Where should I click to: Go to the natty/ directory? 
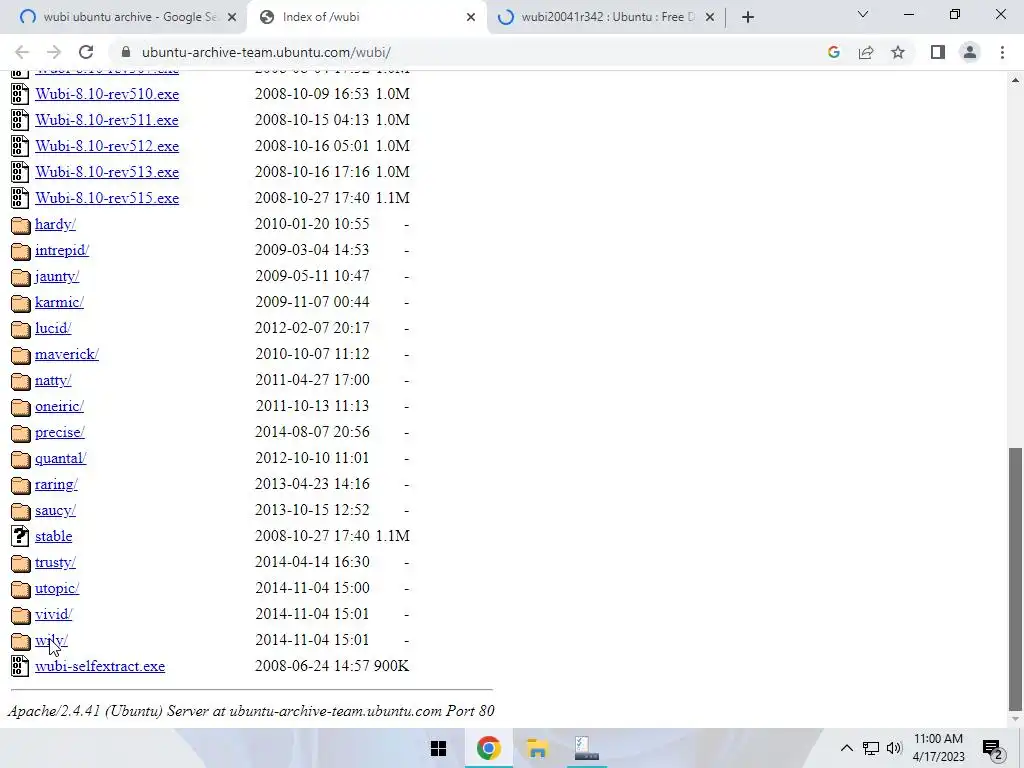[x=53, y=380]
